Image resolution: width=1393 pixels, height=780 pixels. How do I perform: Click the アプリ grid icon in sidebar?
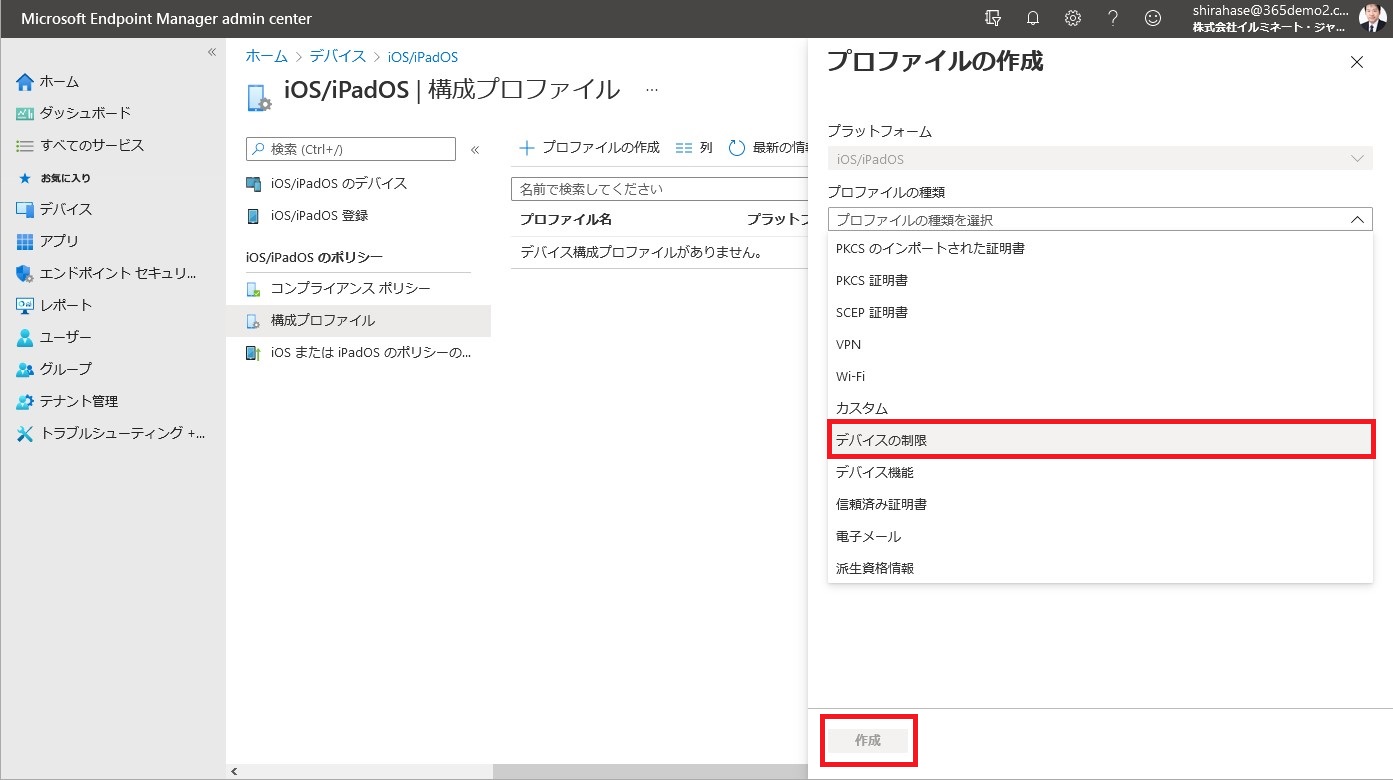(x=25, y=241)
